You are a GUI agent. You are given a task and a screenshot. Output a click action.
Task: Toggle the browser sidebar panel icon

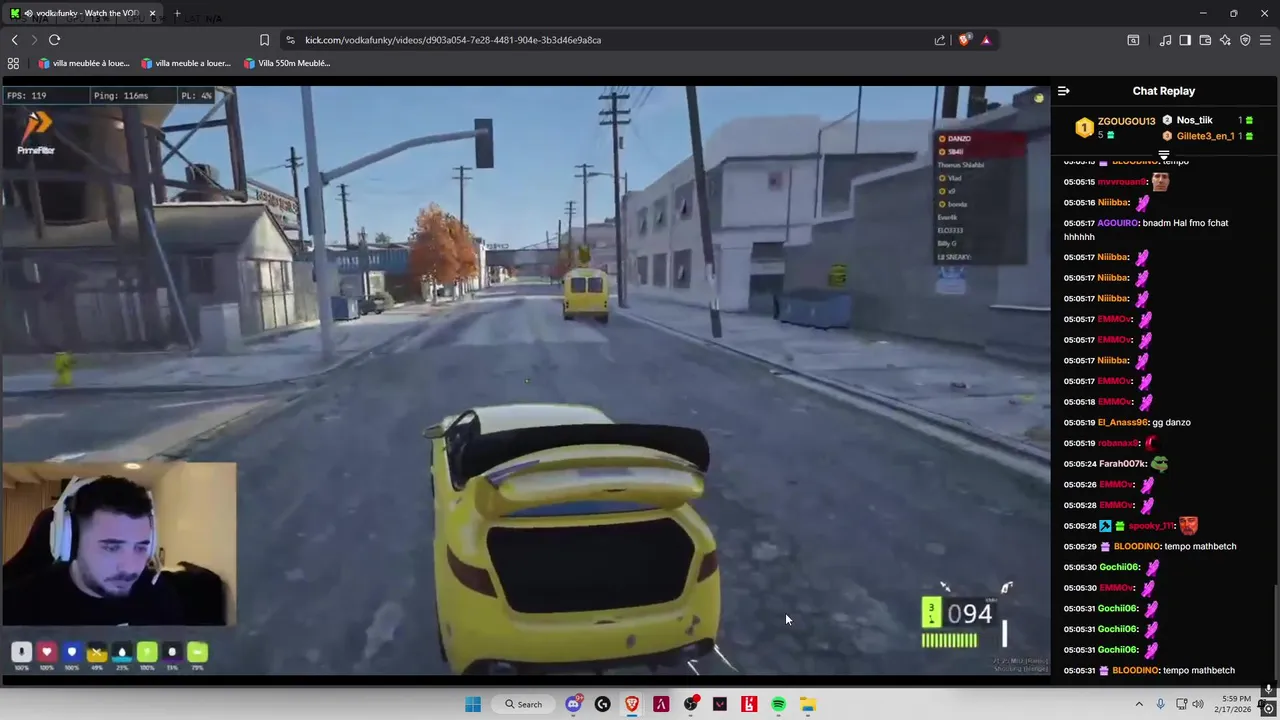(x=1185, y=40)
